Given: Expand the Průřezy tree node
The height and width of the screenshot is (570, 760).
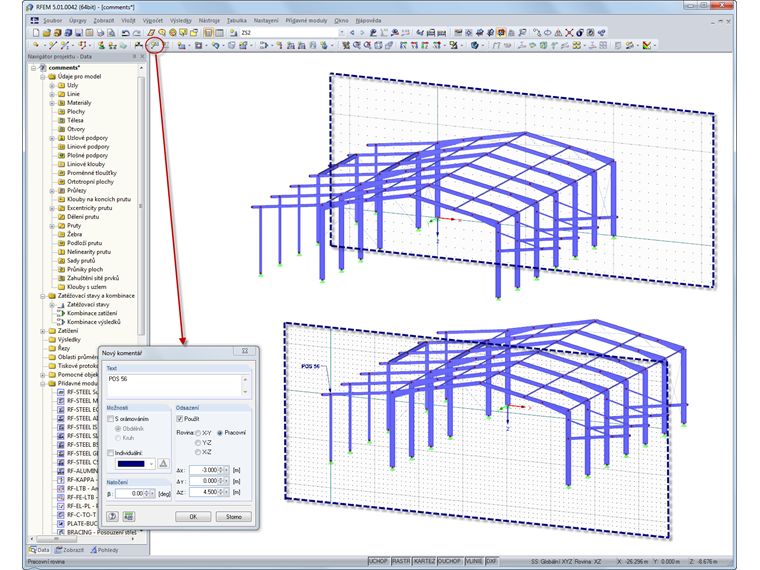Looking at the screenshot, I should [x=52, y=190].
